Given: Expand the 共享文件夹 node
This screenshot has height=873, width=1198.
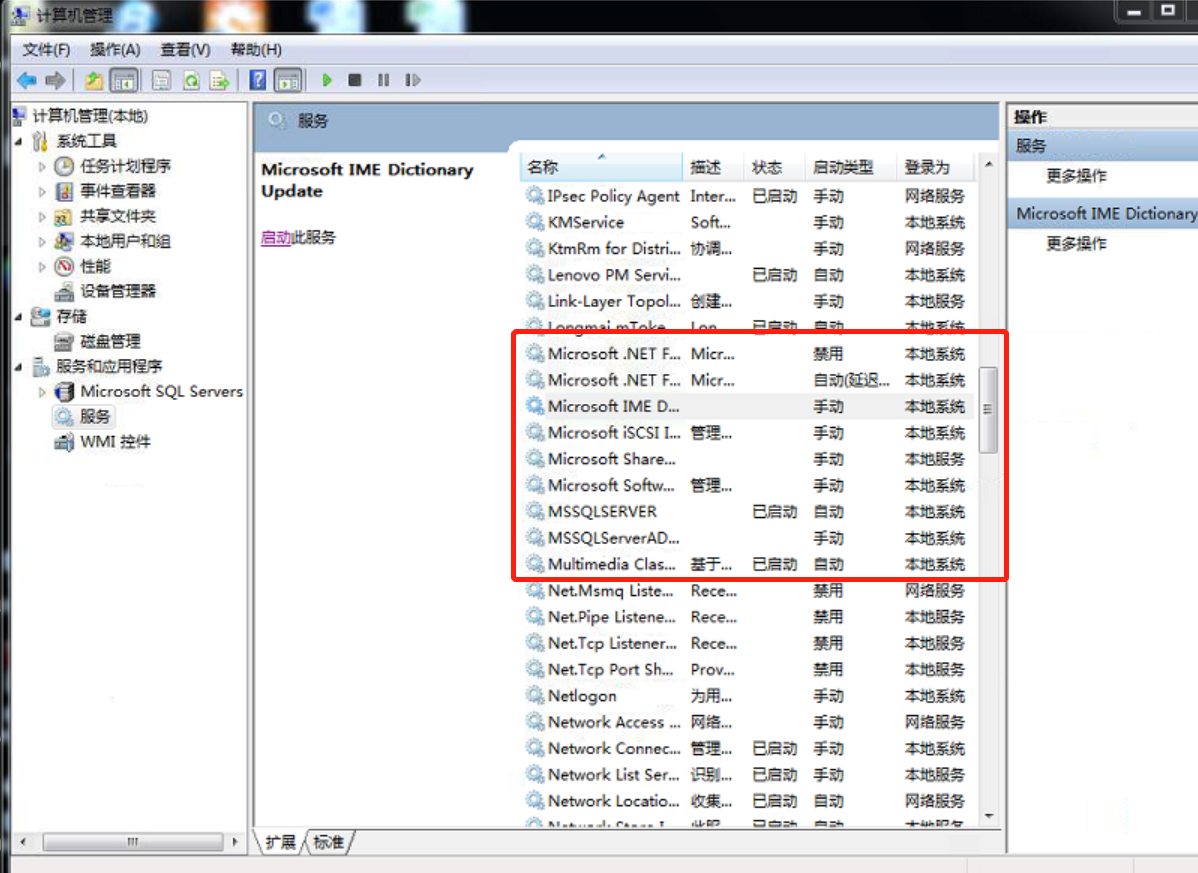Looking at the screenshot, I should pos(42,217).
